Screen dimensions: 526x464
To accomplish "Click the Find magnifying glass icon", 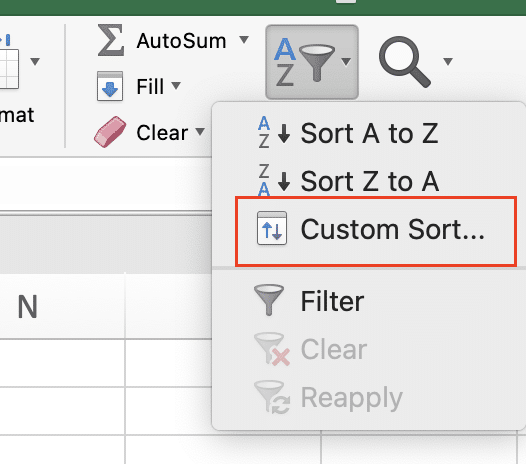I will point(405,62).
